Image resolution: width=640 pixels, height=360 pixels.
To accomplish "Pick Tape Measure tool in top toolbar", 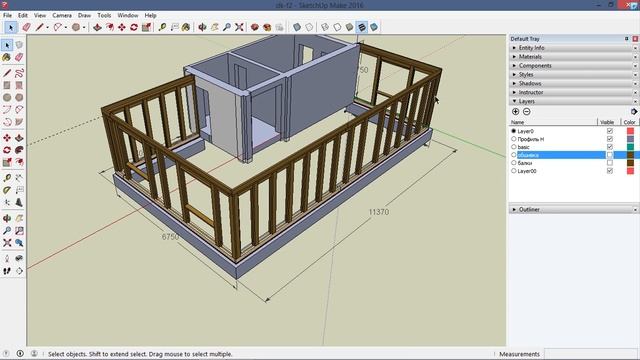I will coord(162,27).
